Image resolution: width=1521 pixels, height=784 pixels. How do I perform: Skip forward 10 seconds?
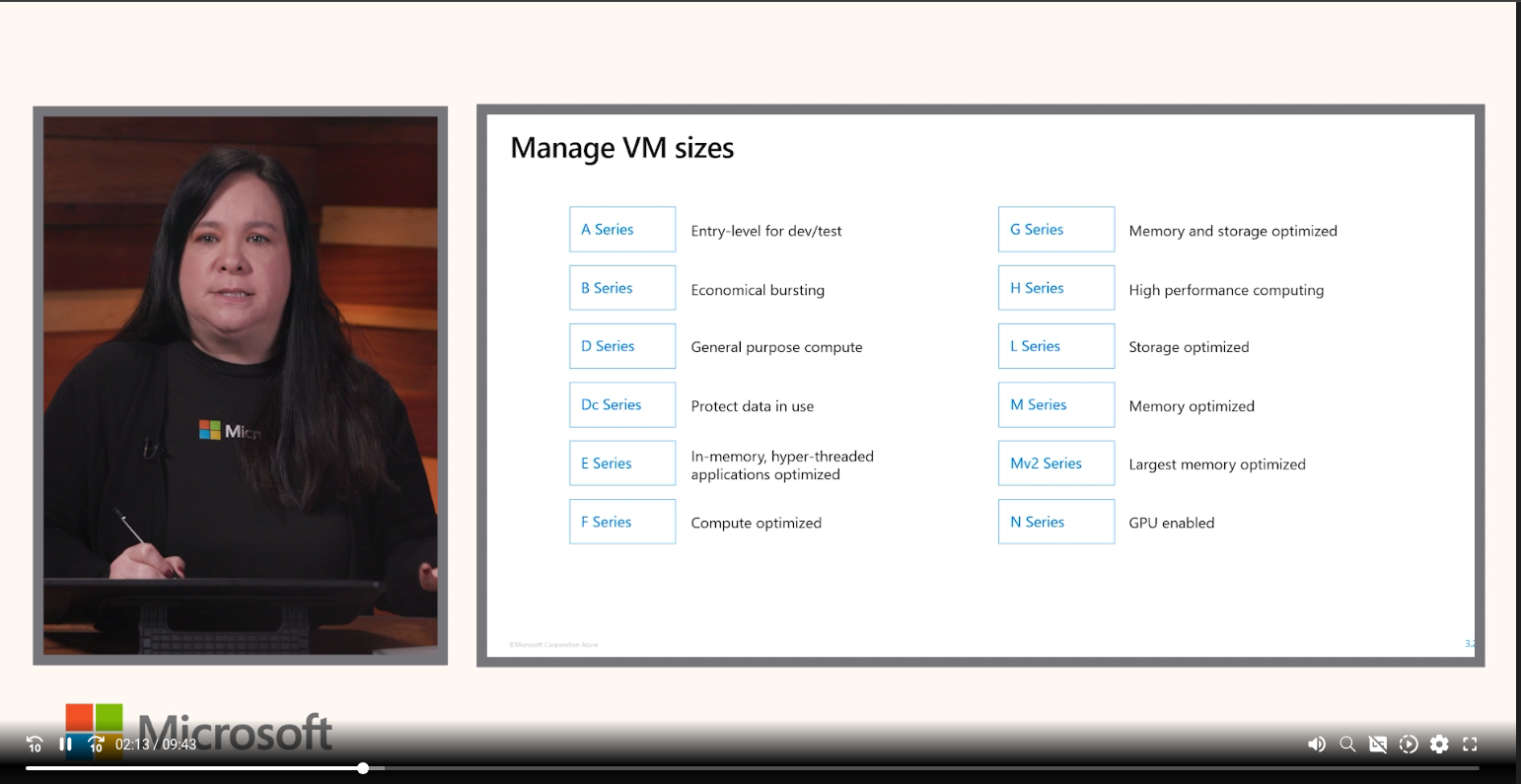point(96,745)
